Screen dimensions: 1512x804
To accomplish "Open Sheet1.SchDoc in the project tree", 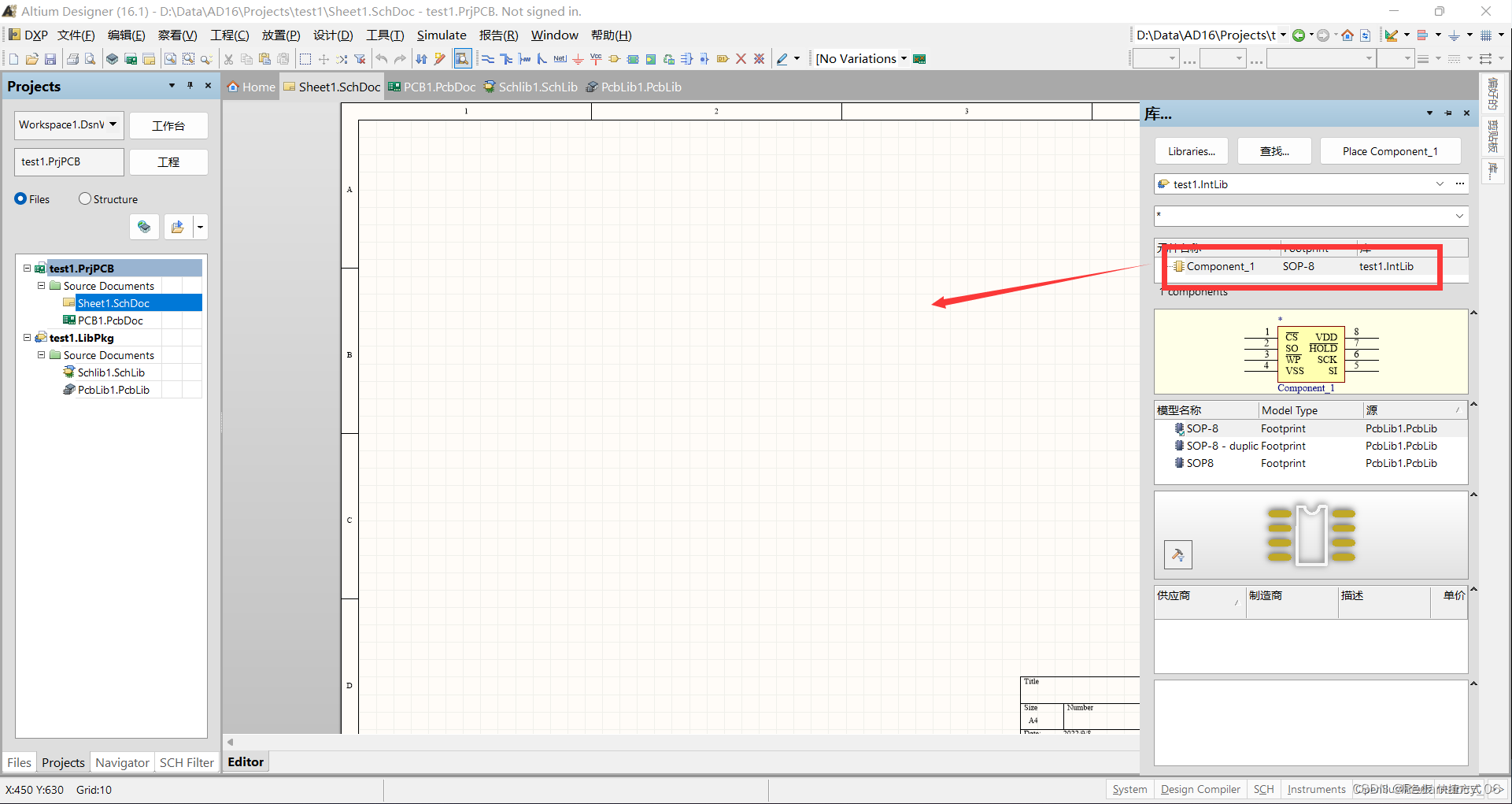I will click(113, 303).
